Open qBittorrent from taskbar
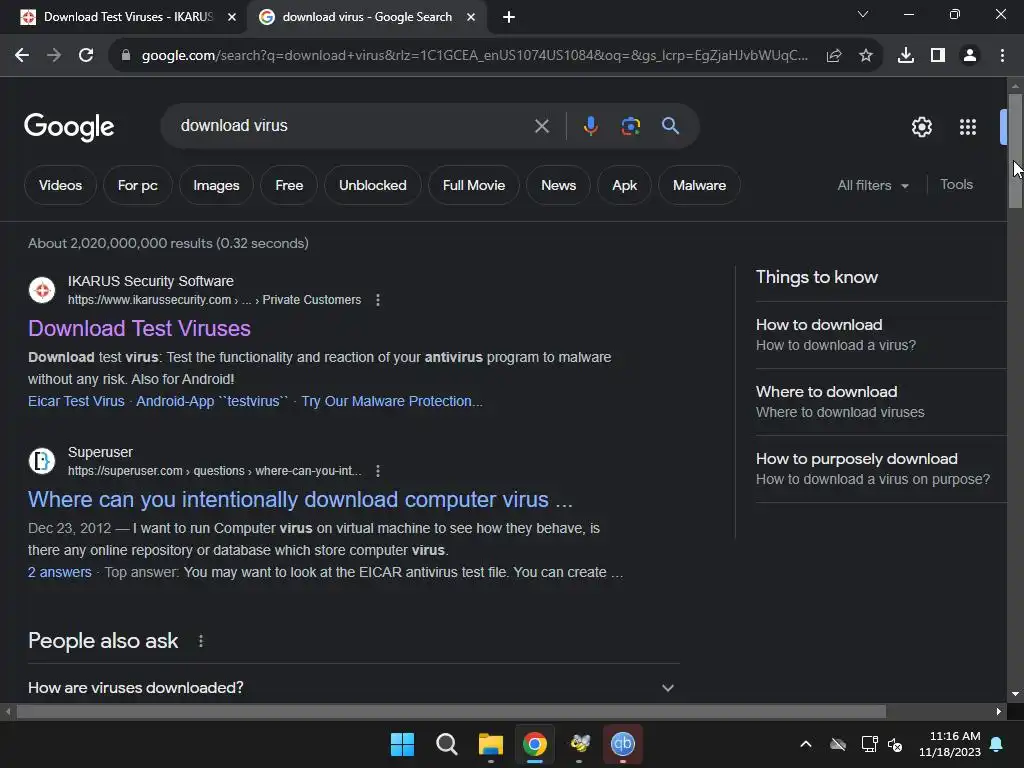Screen dimensions: 1024x768 click(622, 744)
